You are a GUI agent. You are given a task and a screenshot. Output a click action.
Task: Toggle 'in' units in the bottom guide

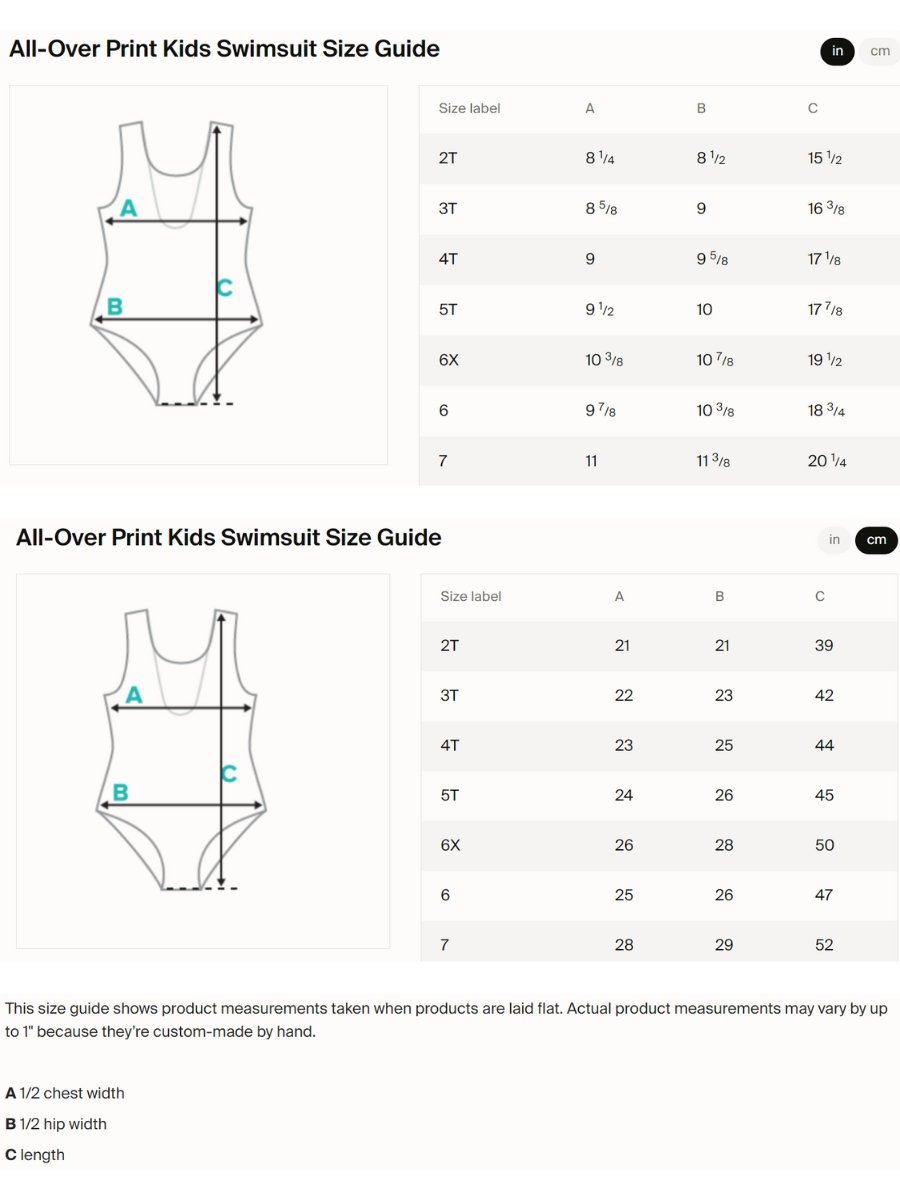(834, 540)
